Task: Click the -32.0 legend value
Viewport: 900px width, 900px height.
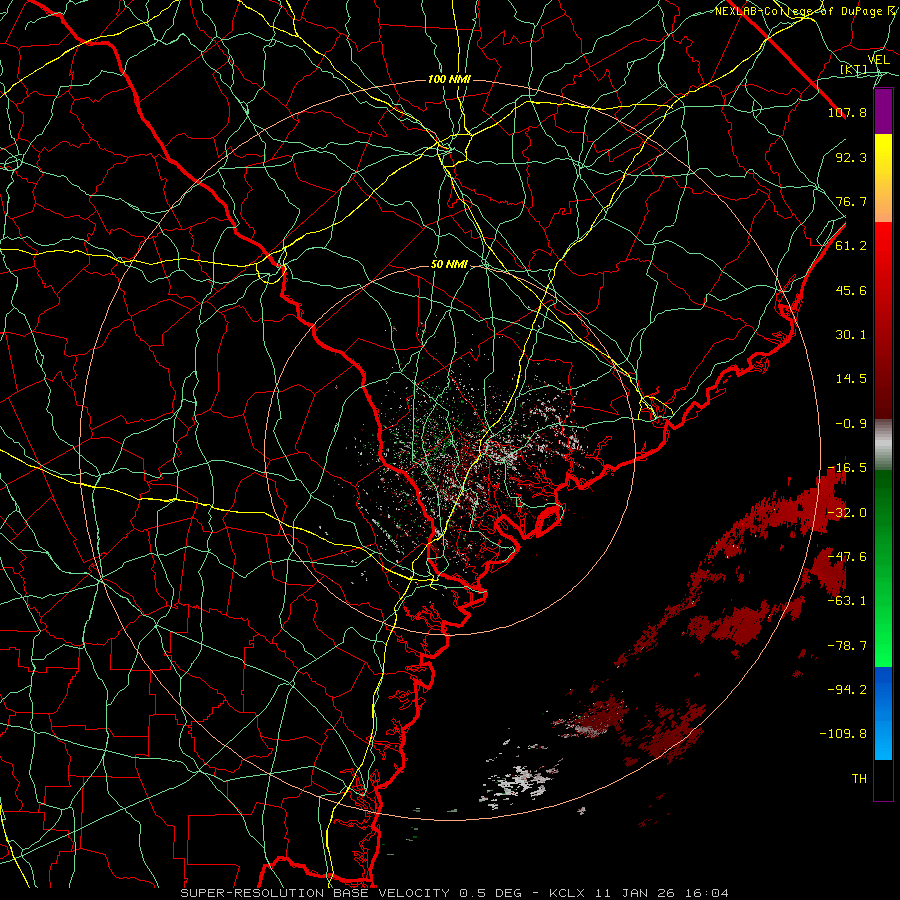Action: (847, 513)
